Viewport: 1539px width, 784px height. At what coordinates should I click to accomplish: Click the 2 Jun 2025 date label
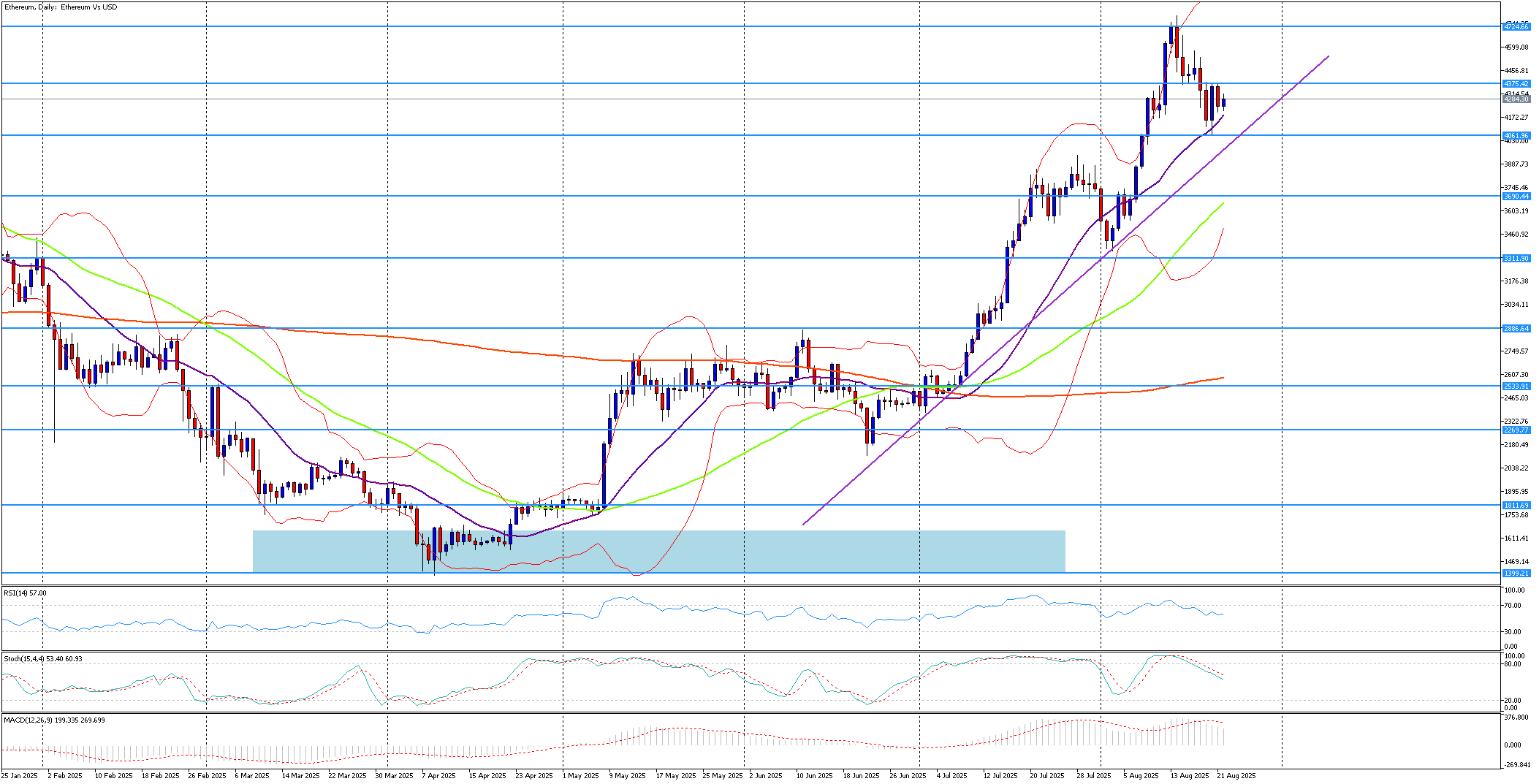point(767,776)
